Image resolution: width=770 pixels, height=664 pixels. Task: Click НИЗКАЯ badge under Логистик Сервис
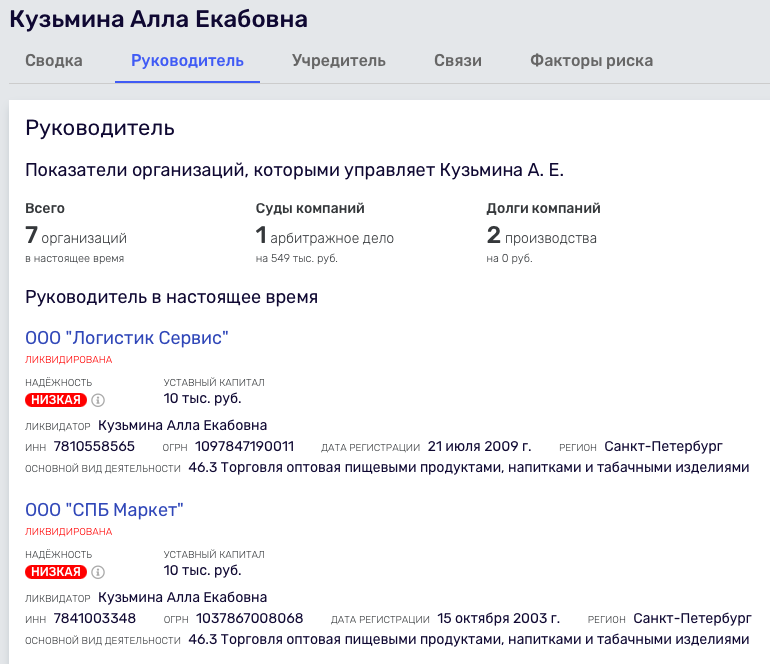click(x=56, y=400)
